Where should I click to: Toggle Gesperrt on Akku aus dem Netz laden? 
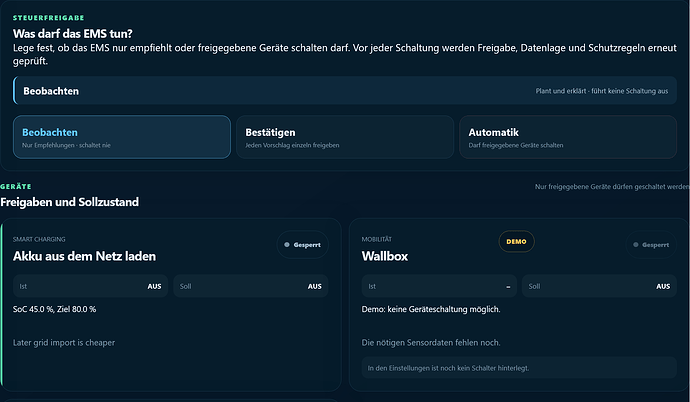click(x=303, y=245)
